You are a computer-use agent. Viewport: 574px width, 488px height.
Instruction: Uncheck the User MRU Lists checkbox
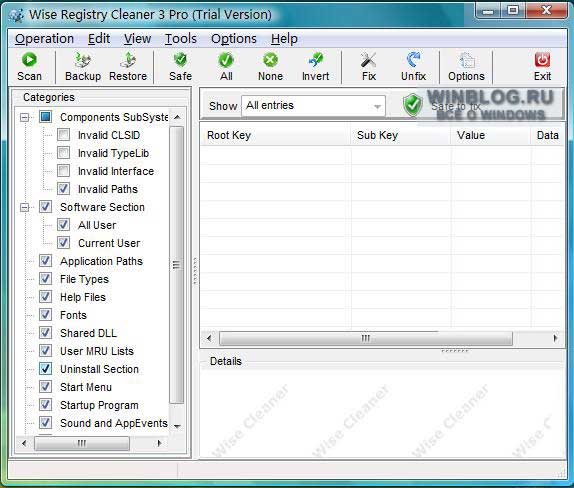pos(45,350)
